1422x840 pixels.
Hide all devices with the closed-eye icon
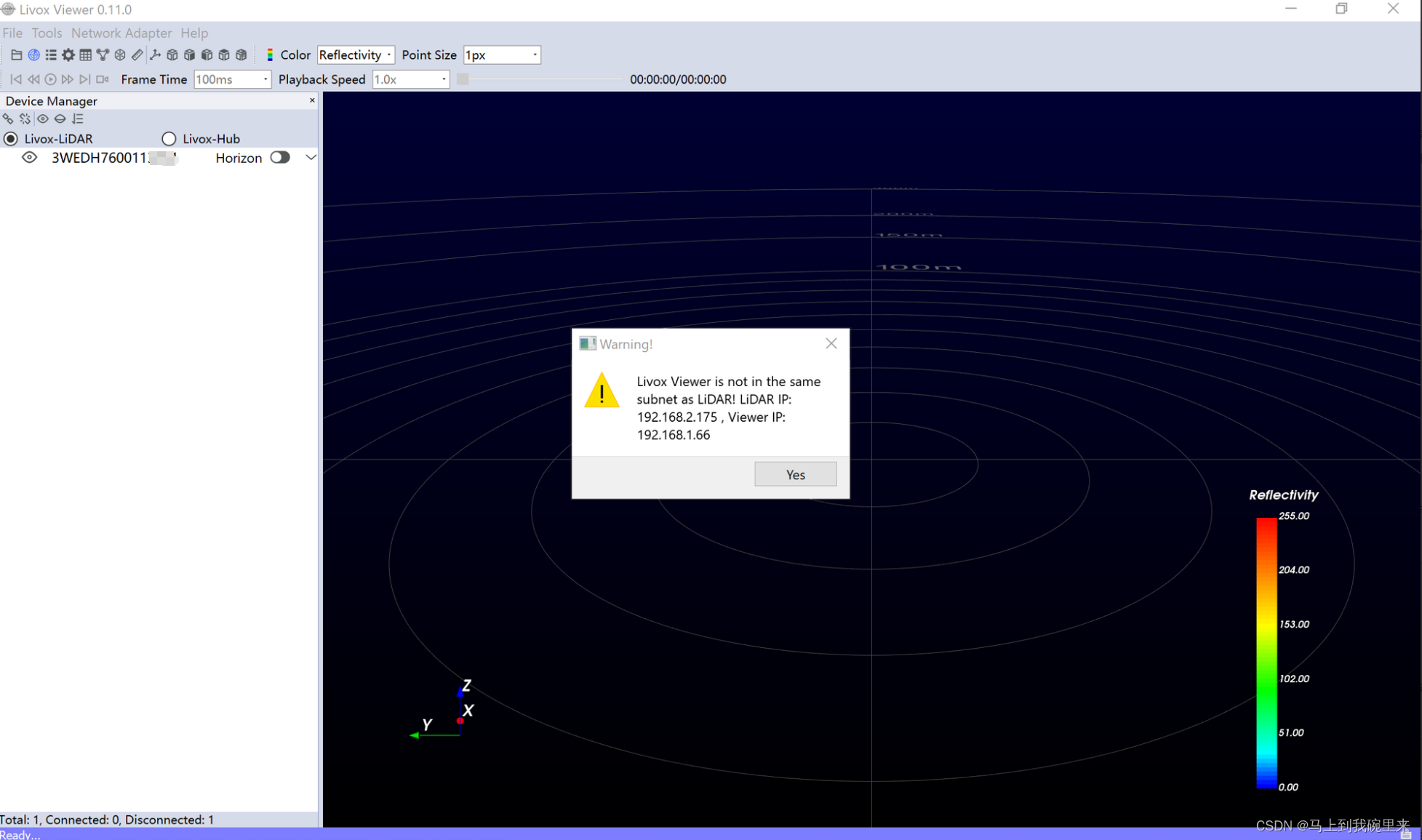[x=60, y=119]
